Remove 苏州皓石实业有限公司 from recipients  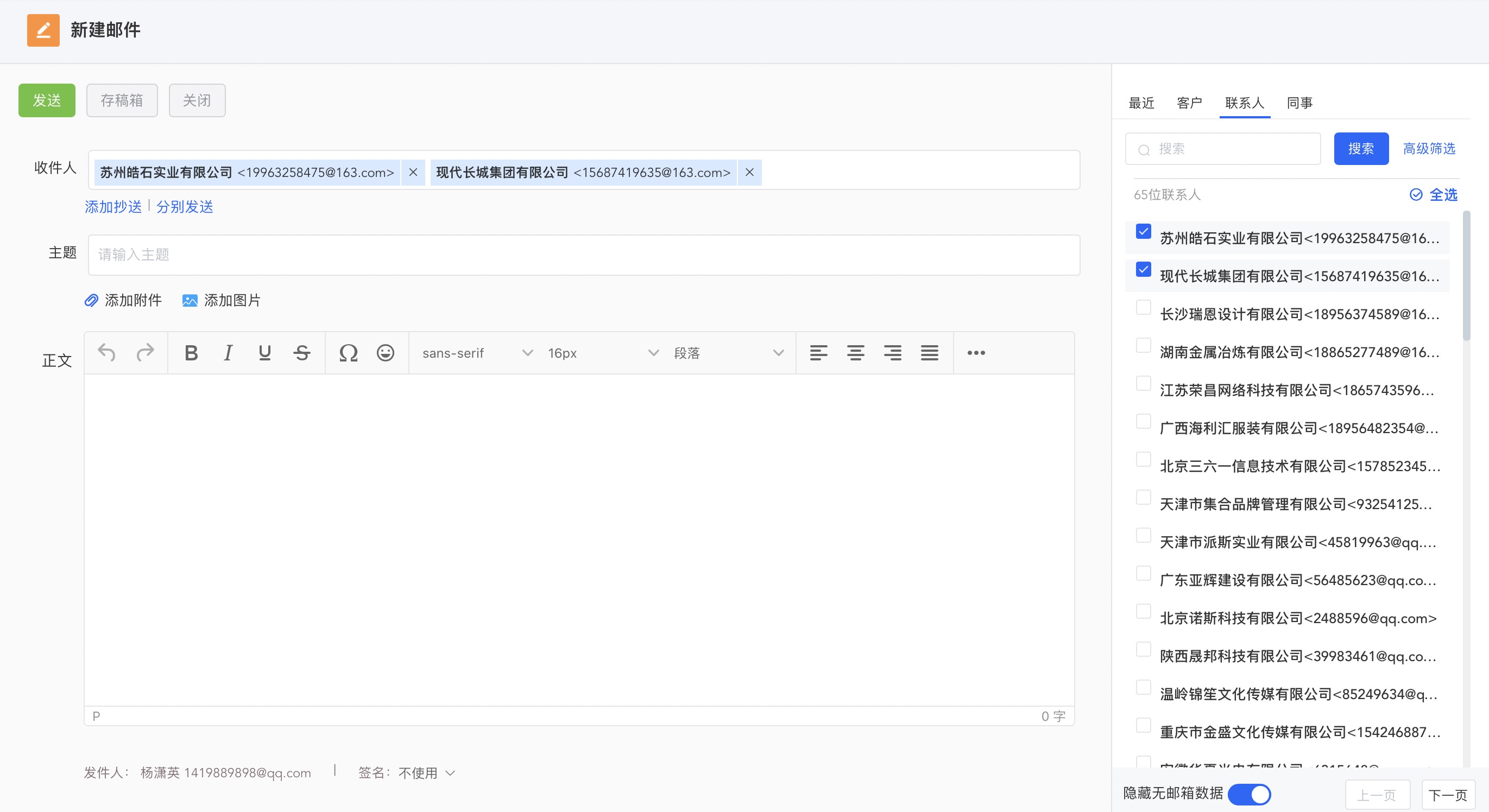[x=413, y=172]
